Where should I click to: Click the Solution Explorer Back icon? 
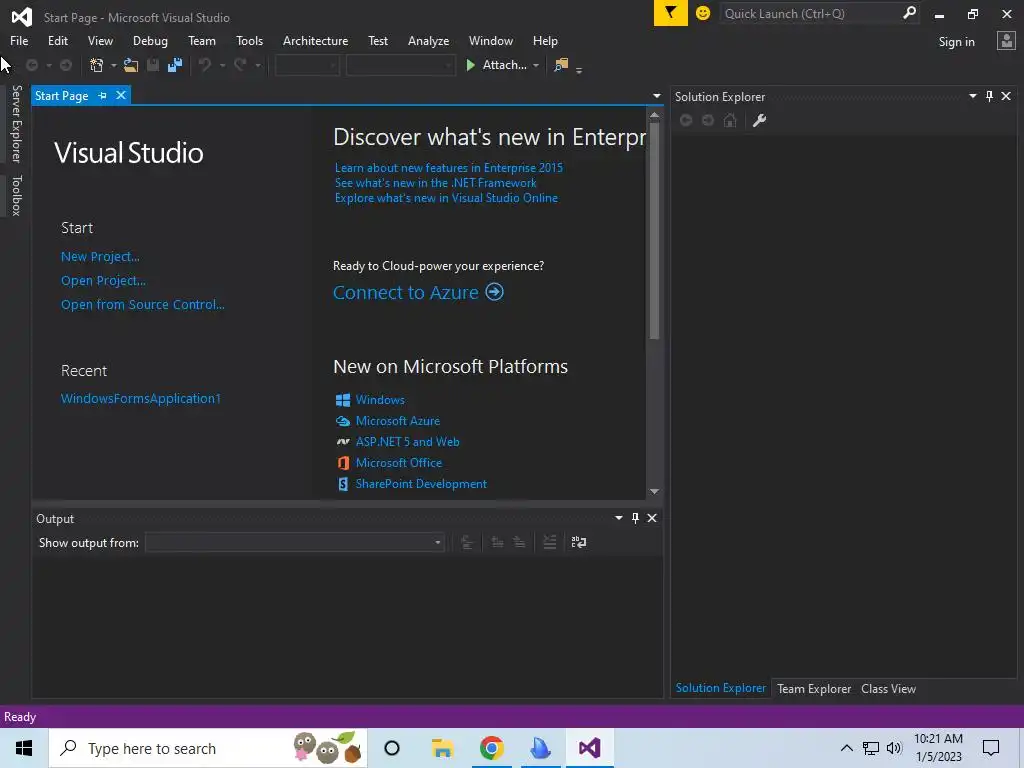pos(686,120)
